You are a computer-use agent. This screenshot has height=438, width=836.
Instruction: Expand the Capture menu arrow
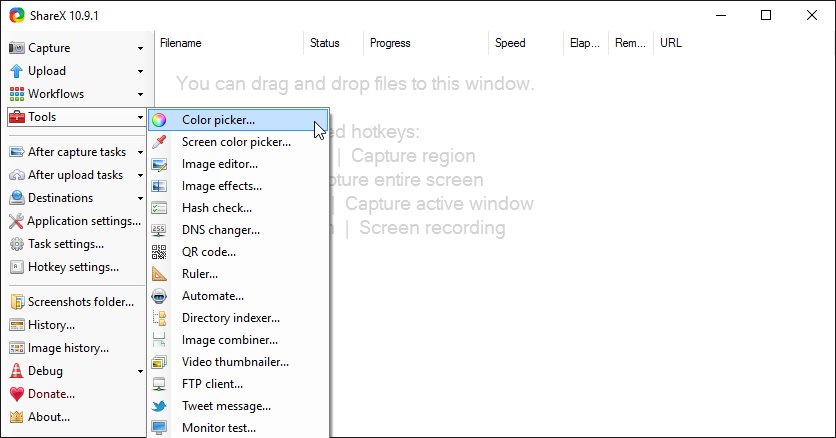[x=140, y=48]
